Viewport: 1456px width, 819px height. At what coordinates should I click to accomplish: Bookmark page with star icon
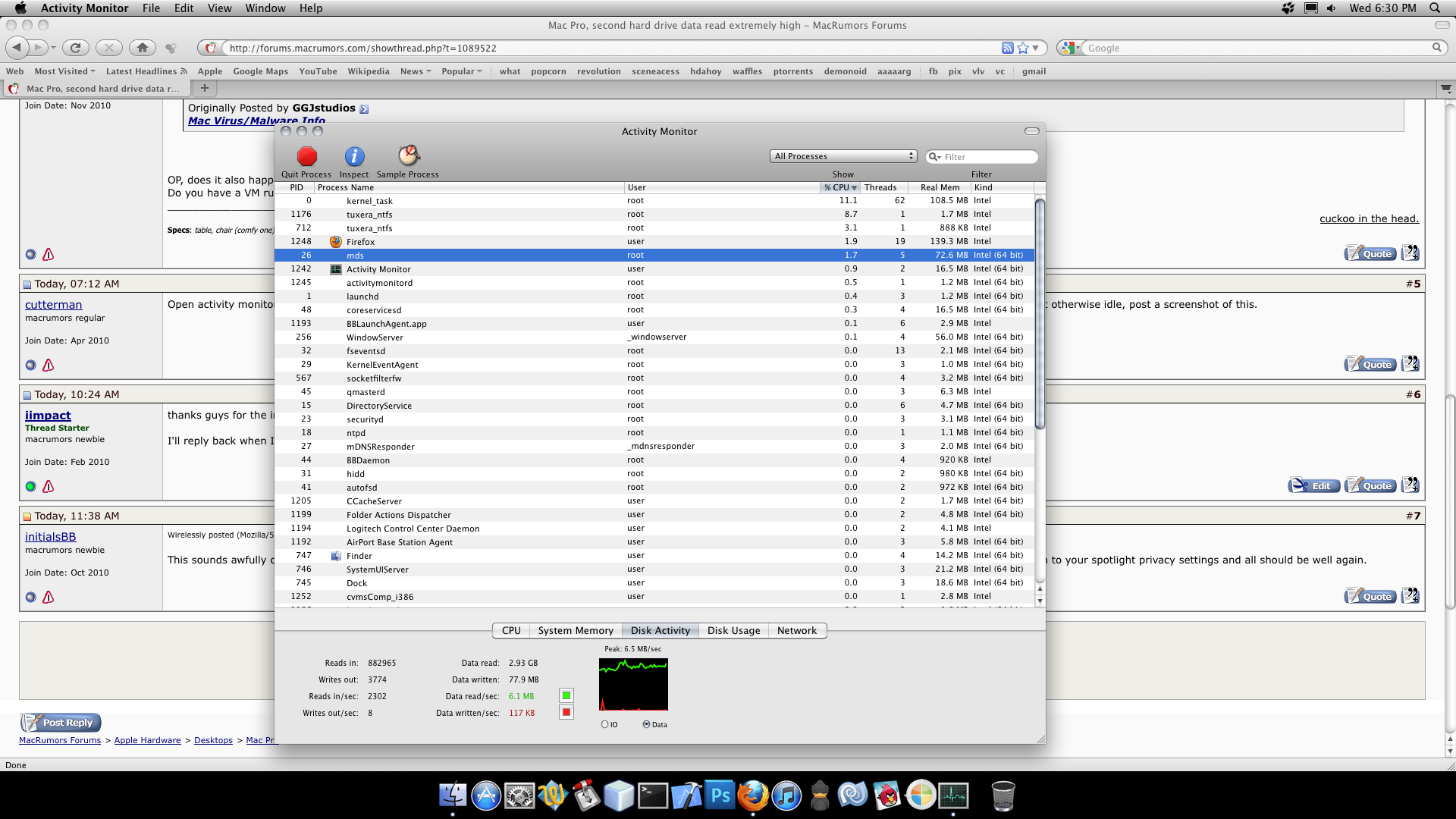pos(1023,48)
